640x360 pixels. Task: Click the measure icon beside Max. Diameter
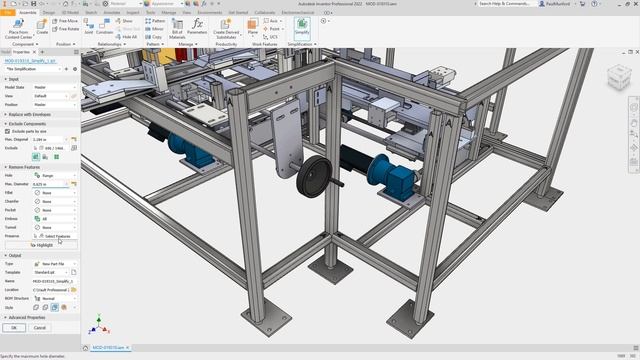(74, 184)
